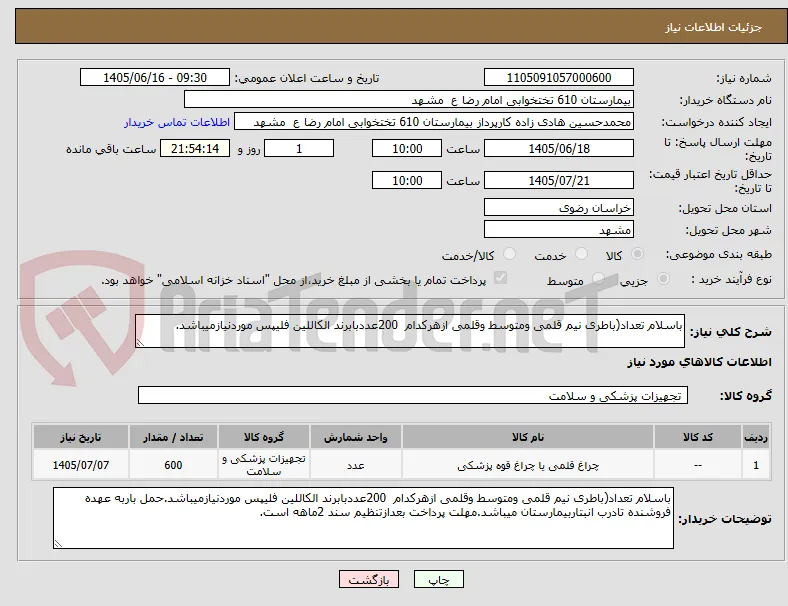
Task: Select the جزیی purchase type radio
Action: [x=663, y=279]
